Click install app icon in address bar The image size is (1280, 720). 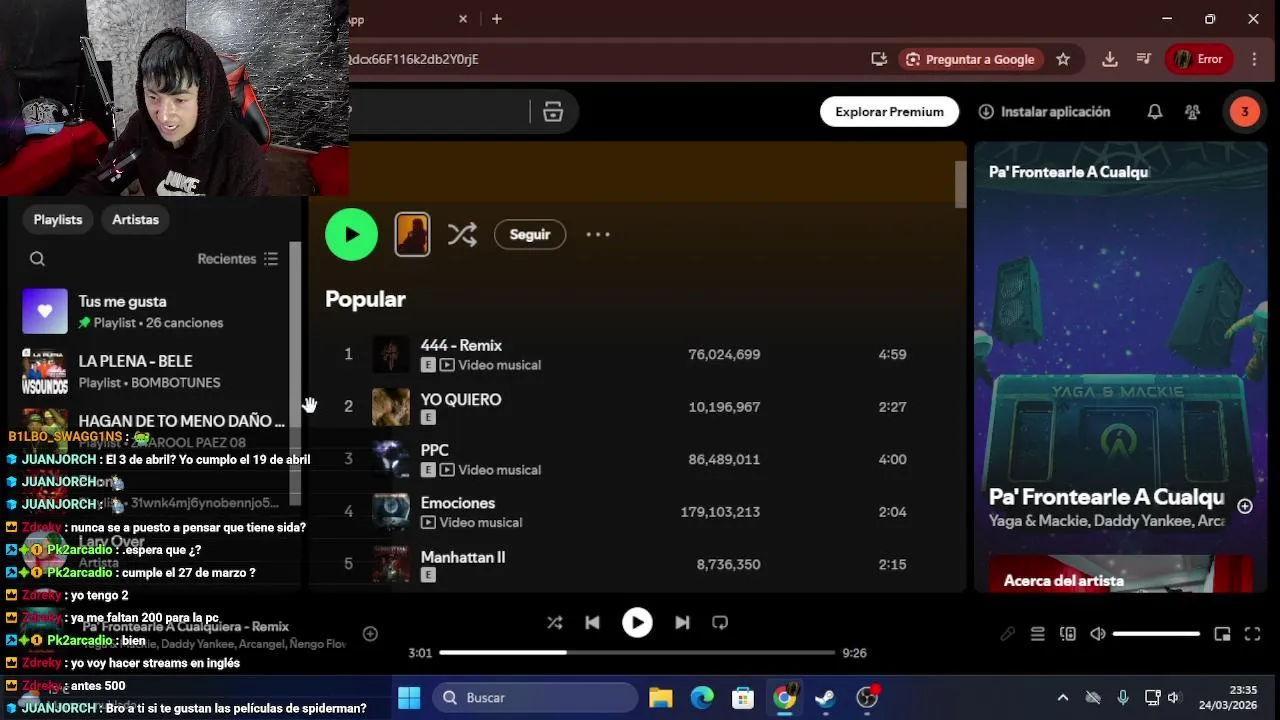pos(879,59)
